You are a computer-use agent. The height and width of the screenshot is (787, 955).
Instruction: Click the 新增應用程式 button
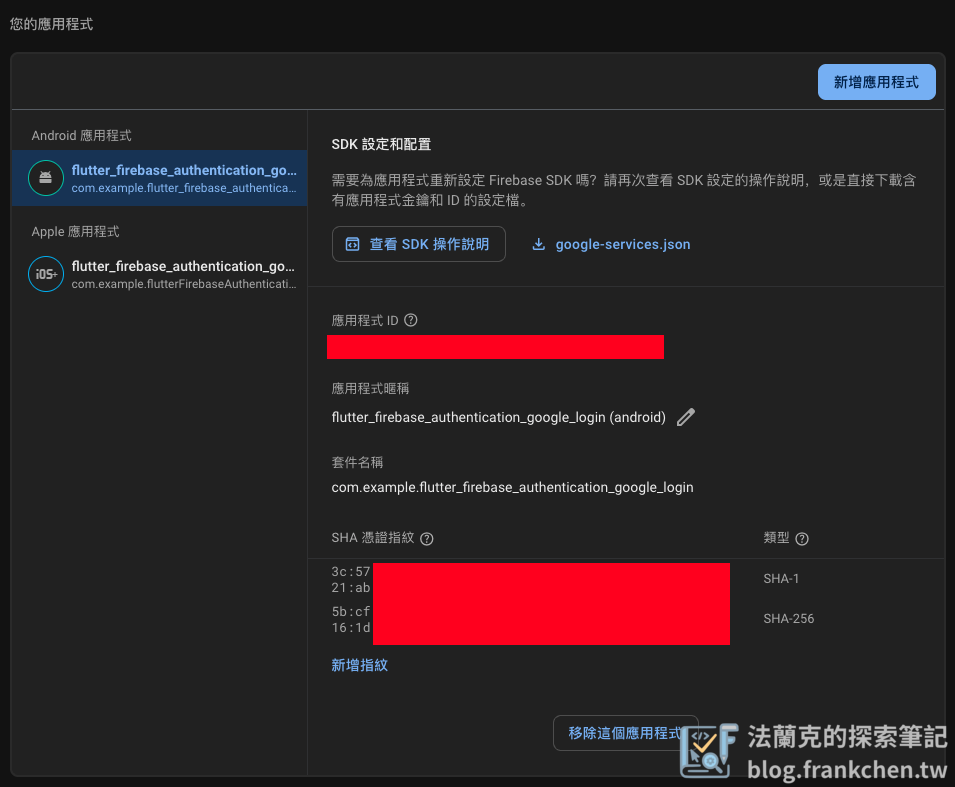coord(876,82)
